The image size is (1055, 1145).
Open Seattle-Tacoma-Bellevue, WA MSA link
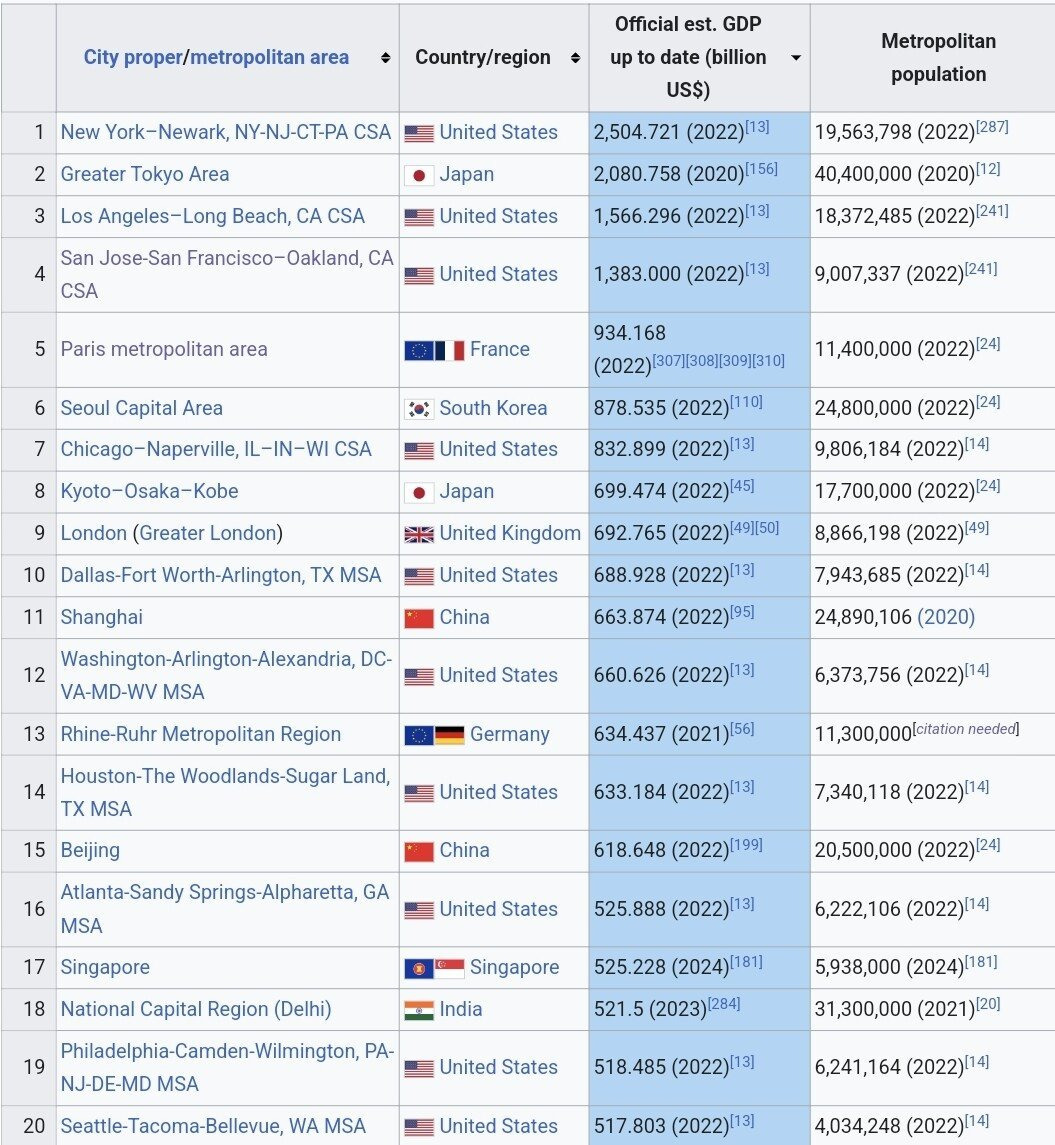[213, 1126]
